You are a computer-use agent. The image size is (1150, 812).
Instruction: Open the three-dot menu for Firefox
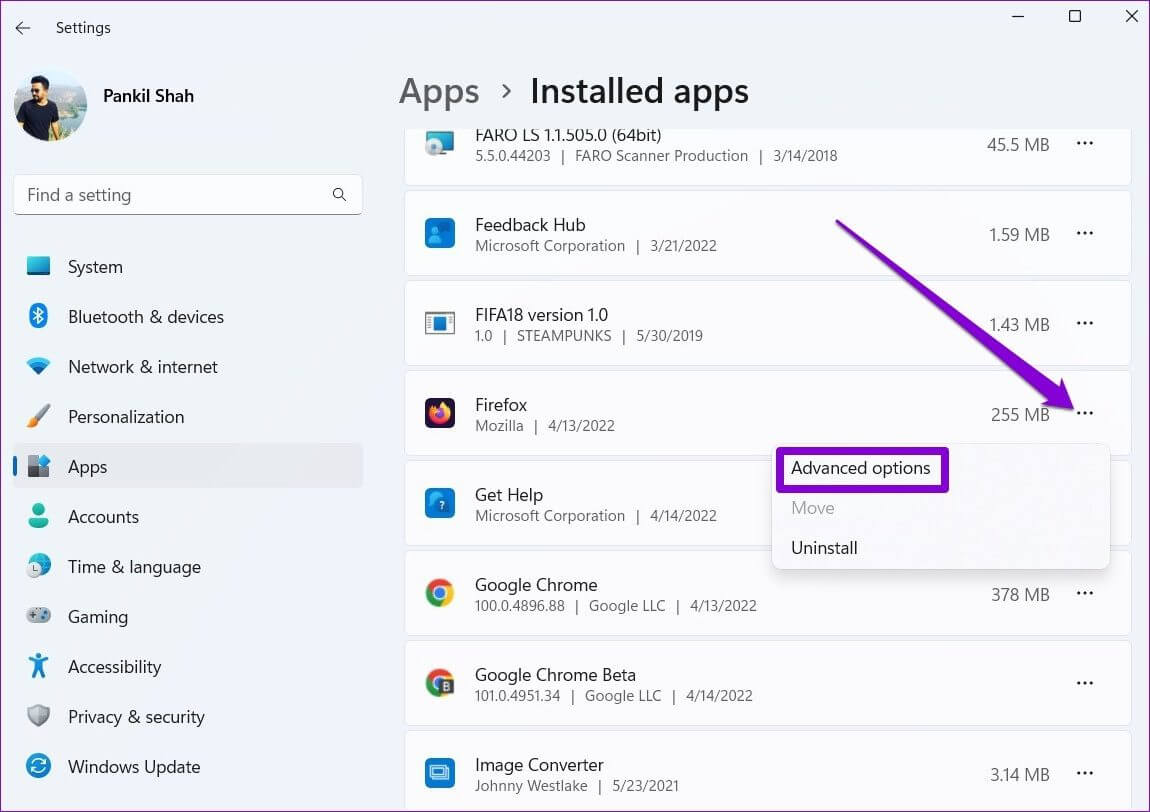1085,413
